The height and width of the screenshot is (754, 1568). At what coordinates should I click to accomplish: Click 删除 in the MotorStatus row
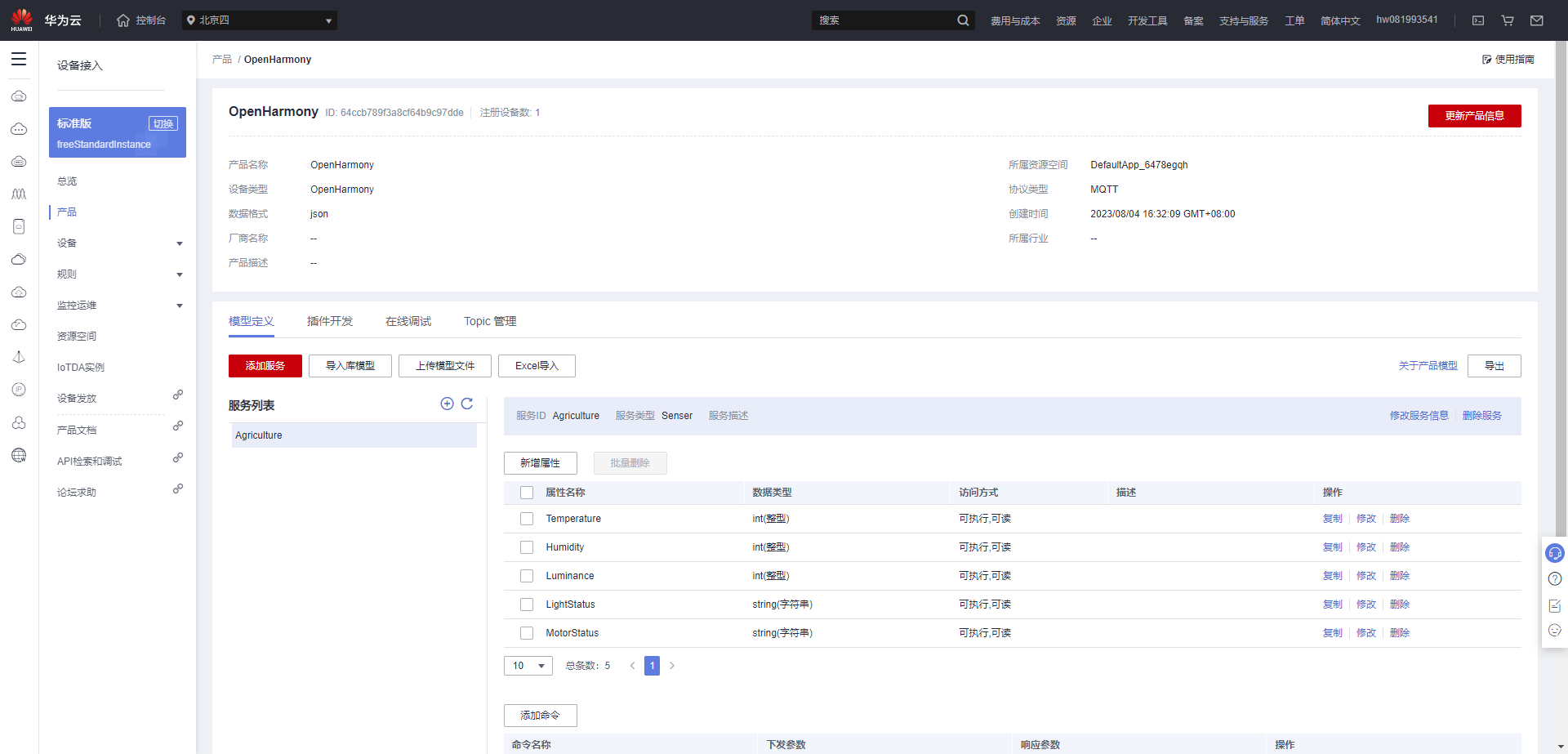pyautogui.click(x=1400, y=633)
